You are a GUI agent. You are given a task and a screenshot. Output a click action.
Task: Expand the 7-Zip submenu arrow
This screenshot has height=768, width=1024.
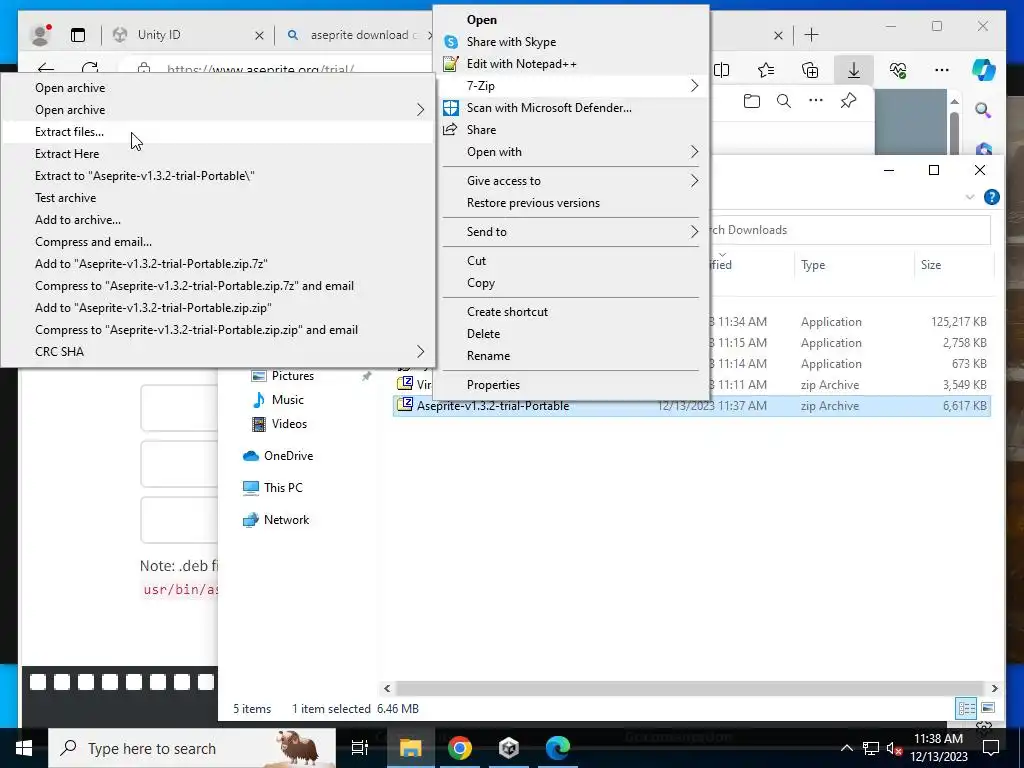[694, 86]
